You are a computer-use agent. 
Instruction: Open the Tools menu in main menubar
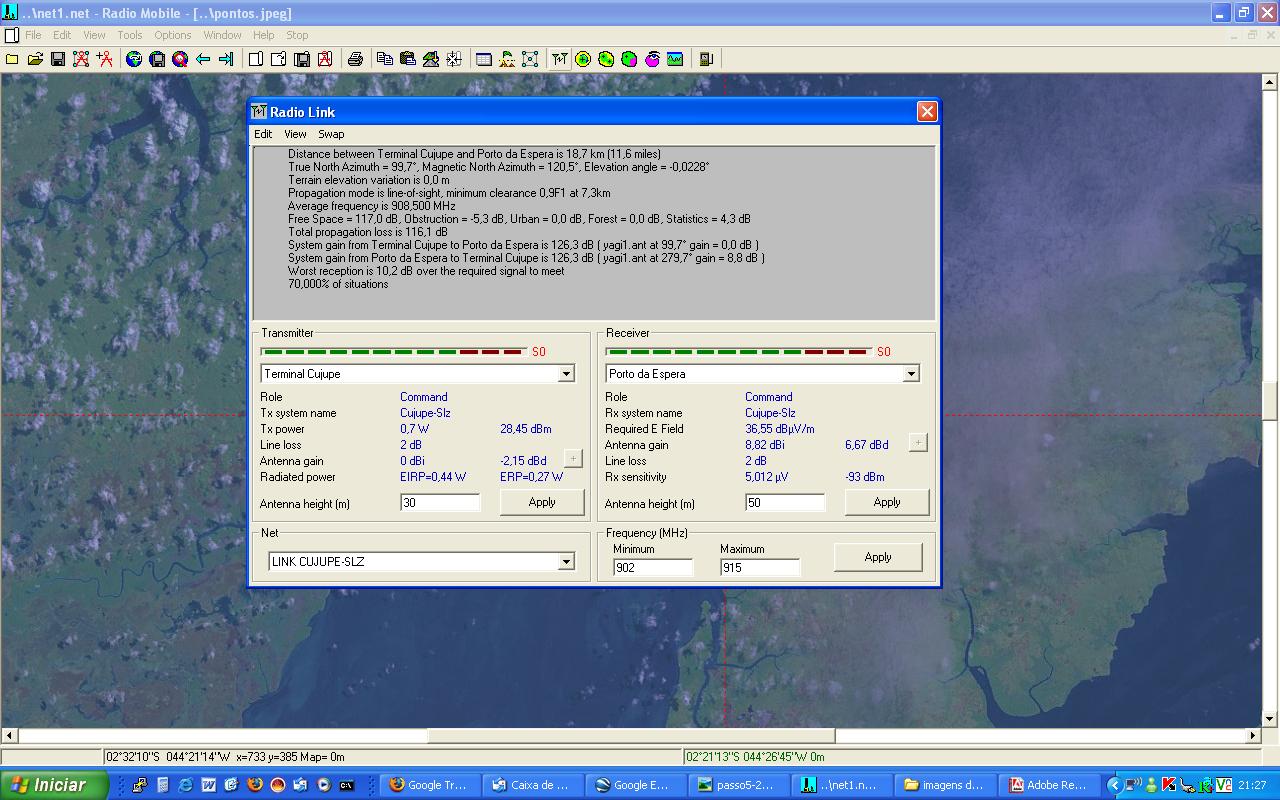point(130,35)
